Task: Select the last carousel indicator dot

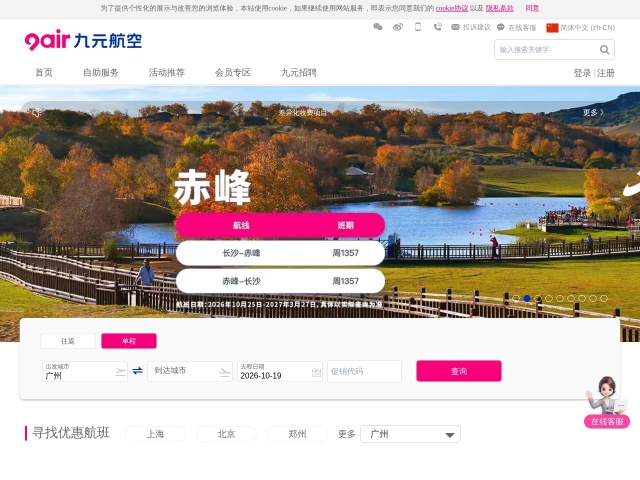Action: coord(604,298)
